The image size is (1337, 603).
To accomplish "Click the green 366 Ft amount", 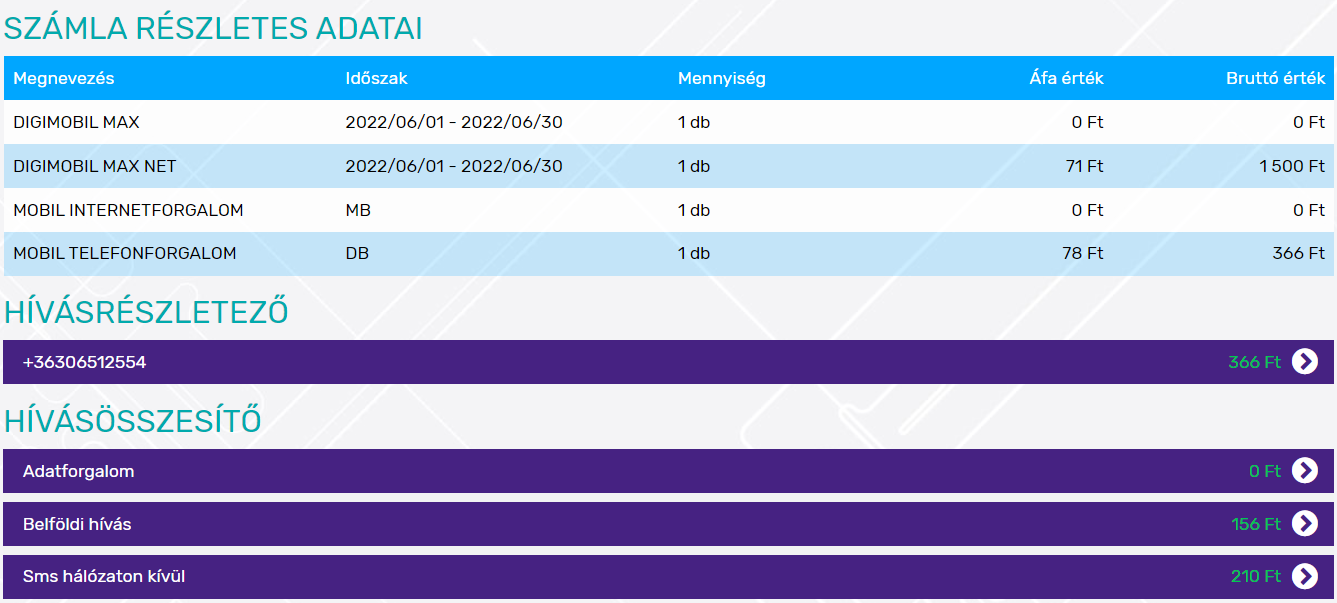I will click(x=1254, y=362).
